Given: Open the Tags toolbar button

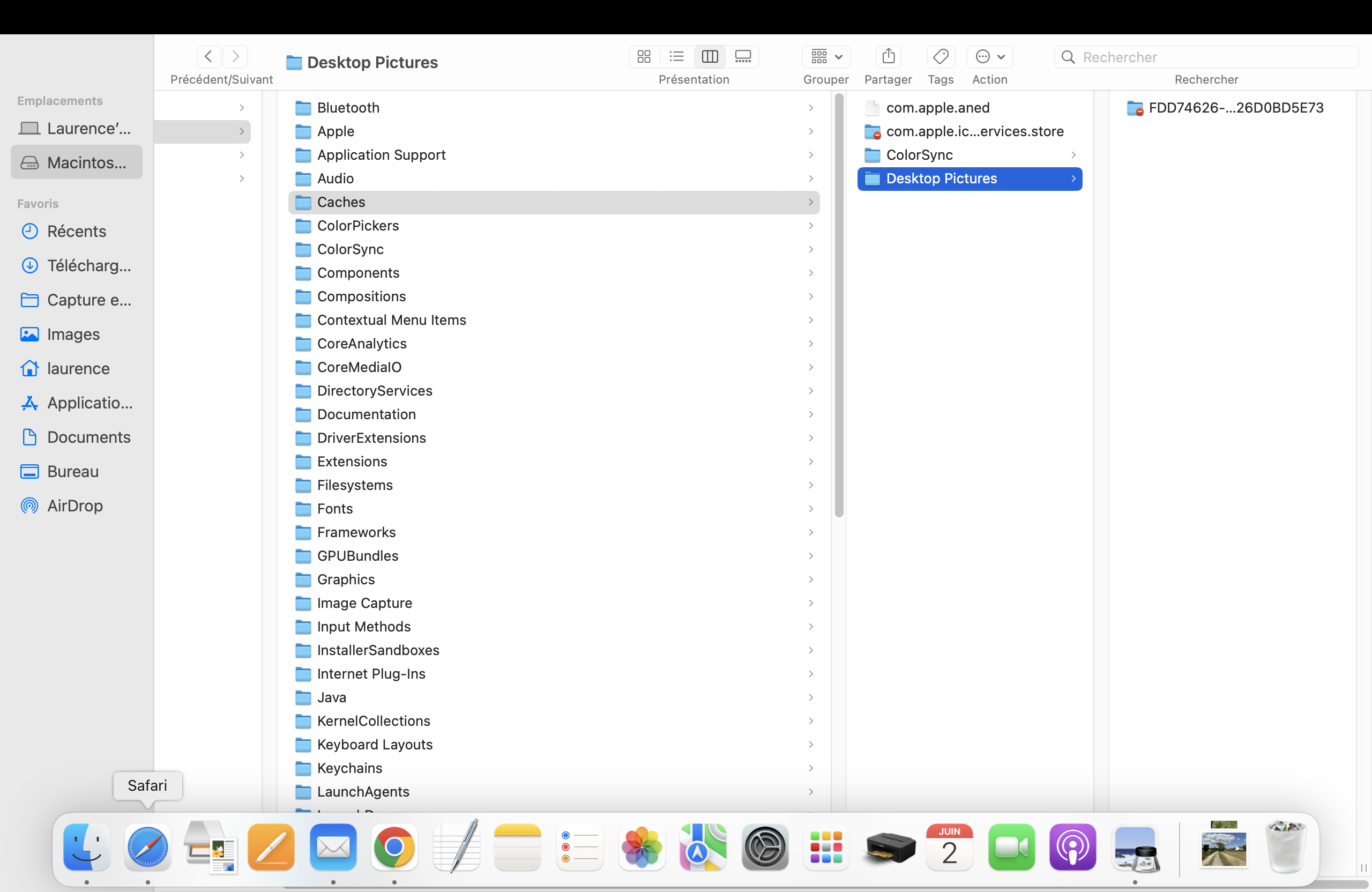Looking at the screenshot, I should [940, 56].
